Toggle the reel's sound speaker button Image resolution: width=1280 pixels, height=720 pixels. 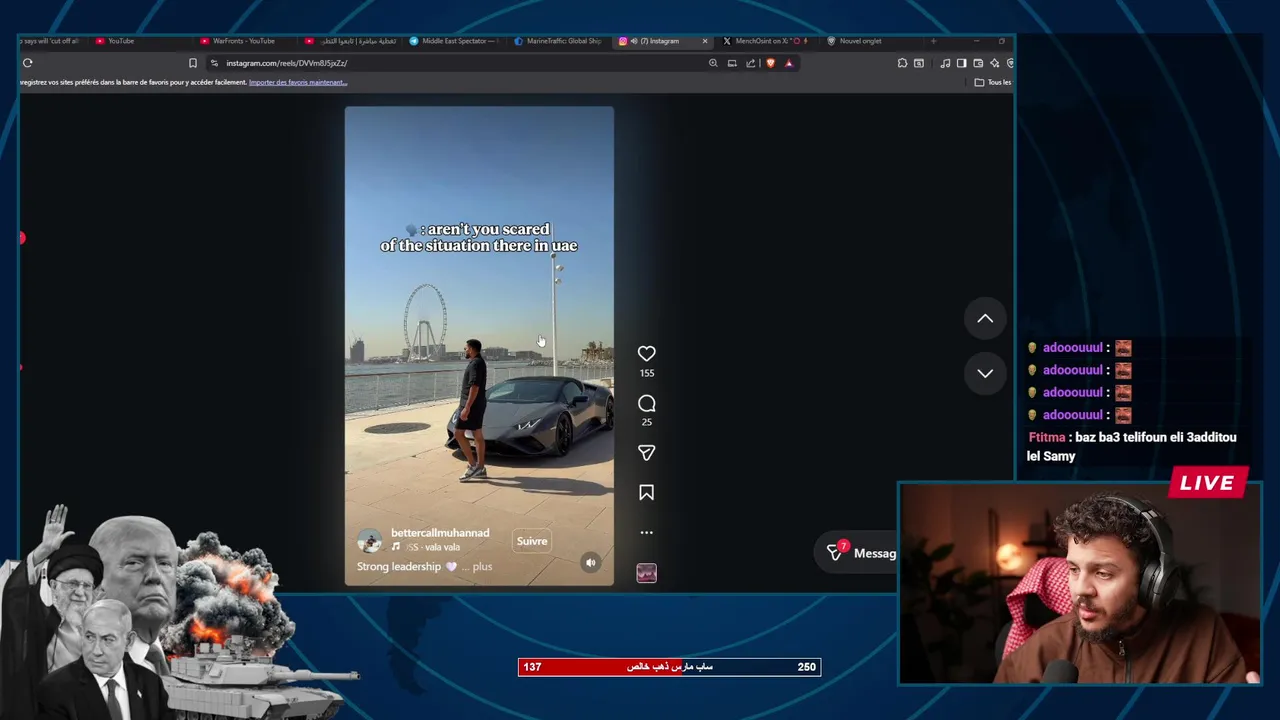[x=590, y=563]
